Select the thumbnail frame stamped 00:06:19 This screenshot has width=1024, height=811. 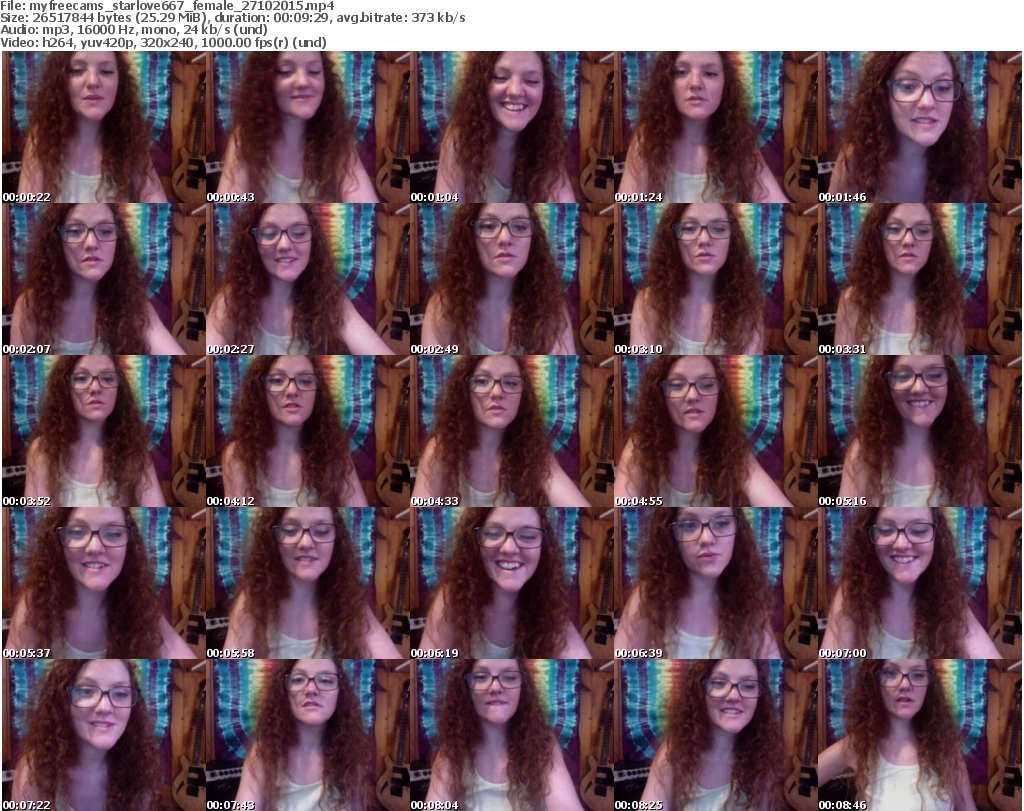coord(511,583)
